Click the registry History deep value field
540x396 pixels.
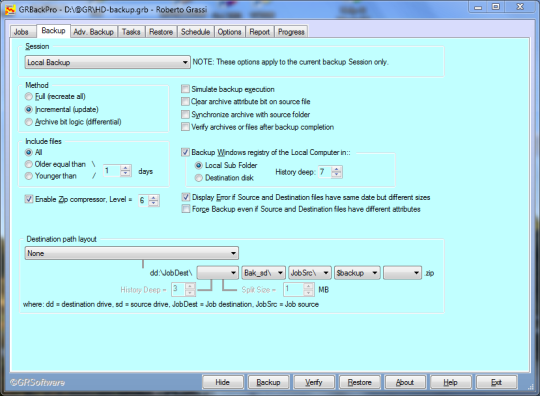coord(325,172)
